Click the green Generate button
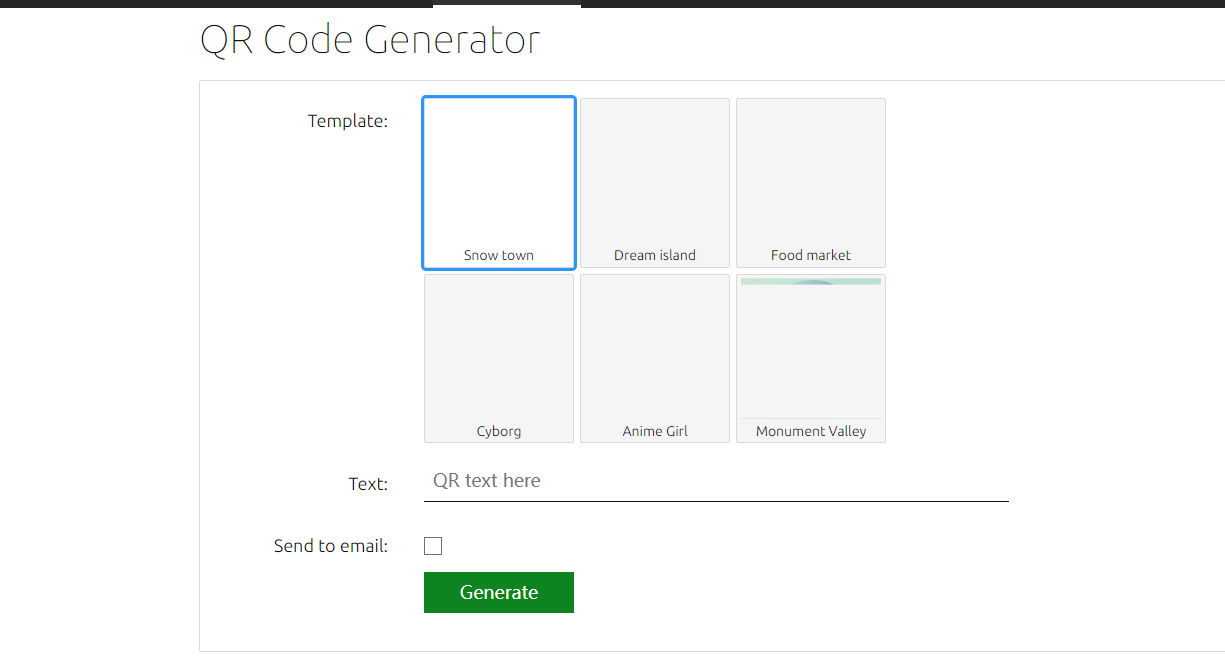This screenshot has width=1225, height=663. [499, 592]
